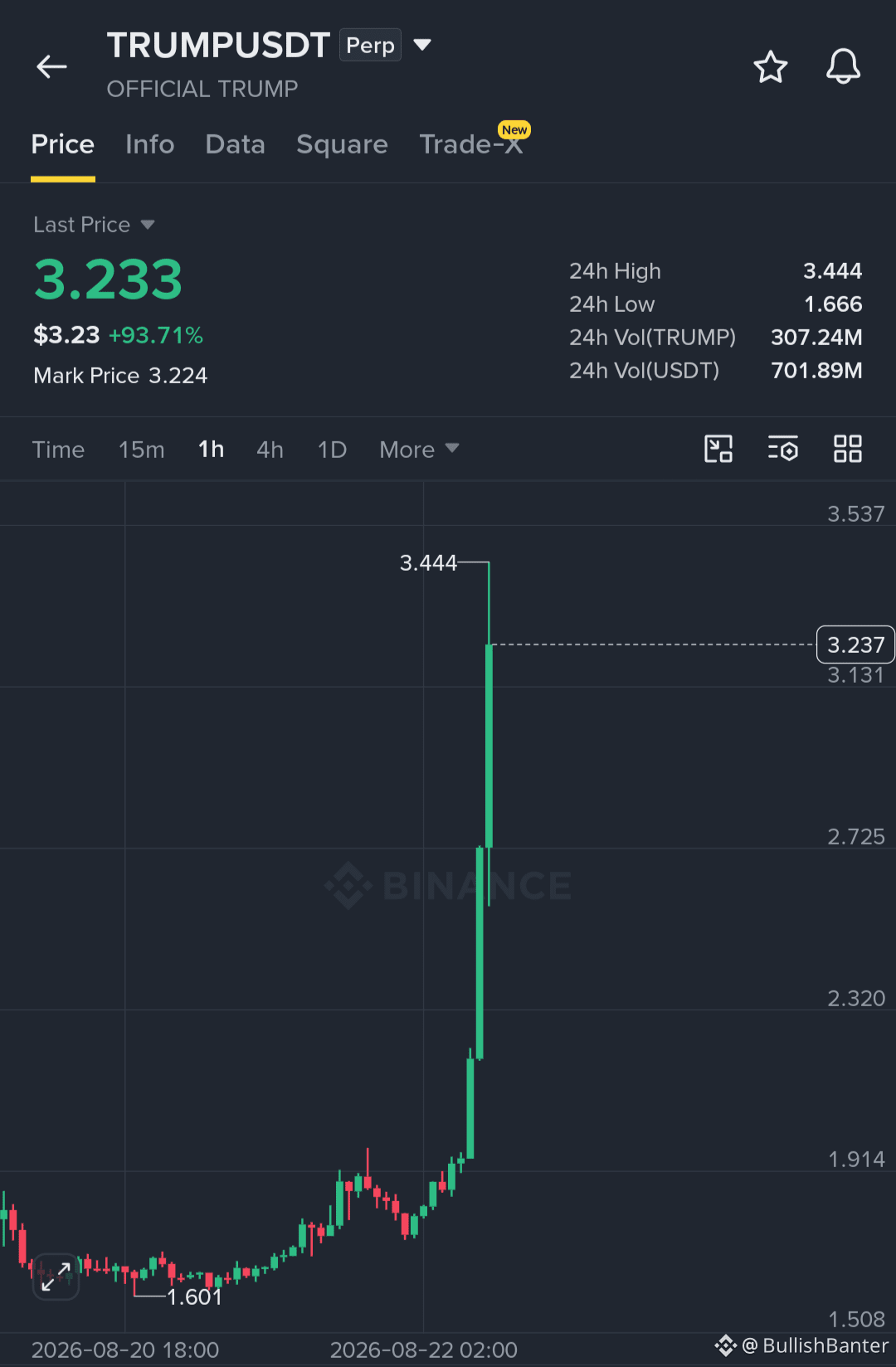Open the Trade-X tab
This screenshot has width=896, height=1367.
pos(471,144)
